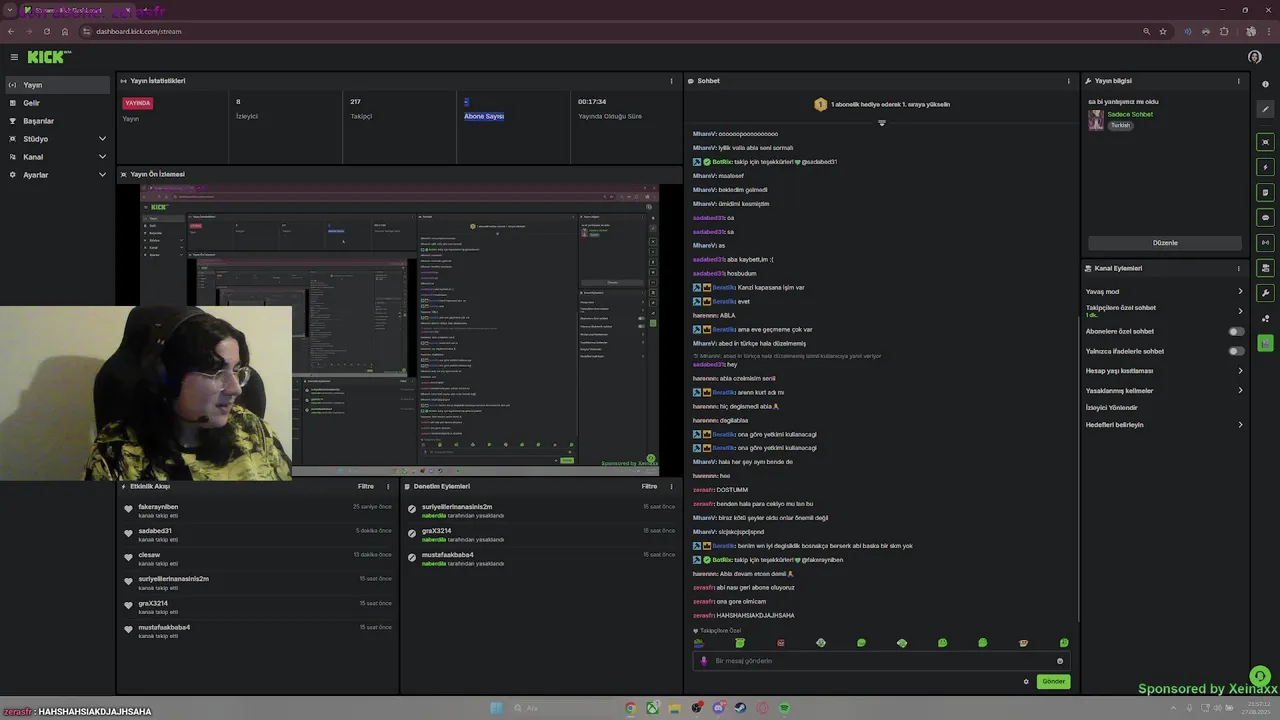1280x720 pixels.
Task: Open Yasaklanmış kelimeler settings
Action: 1165,391
